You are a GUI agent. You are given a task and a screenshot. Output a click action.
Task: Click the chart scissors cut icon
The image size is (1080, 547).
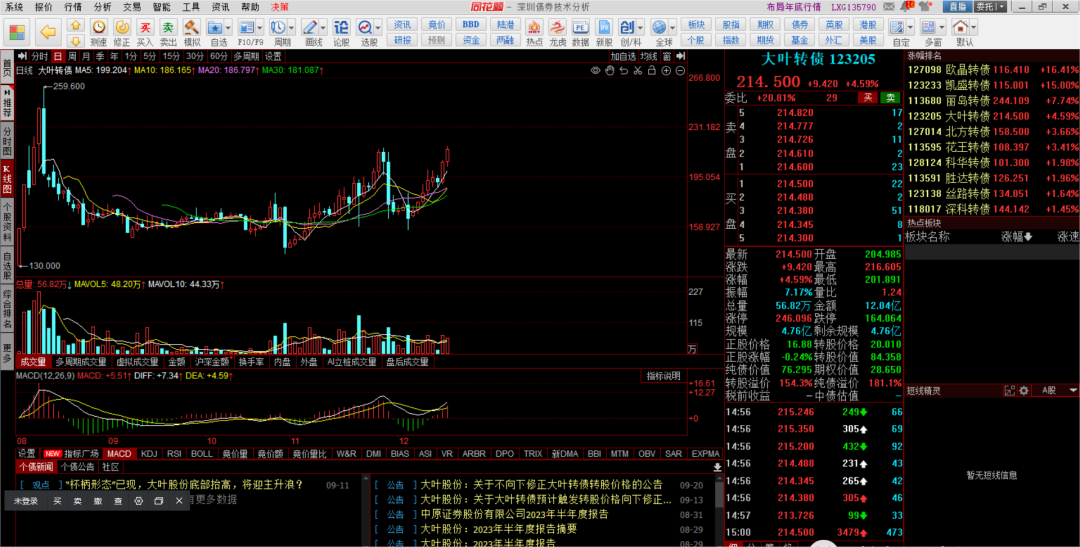coord(638,70)
